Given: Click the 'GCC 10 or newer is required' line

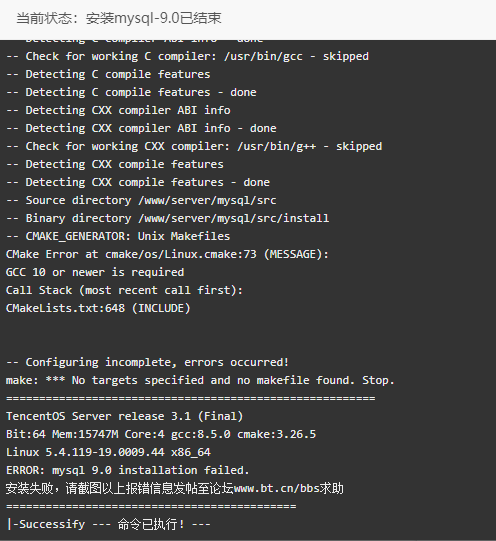Looking at the screenshot, I should point(95,272).
